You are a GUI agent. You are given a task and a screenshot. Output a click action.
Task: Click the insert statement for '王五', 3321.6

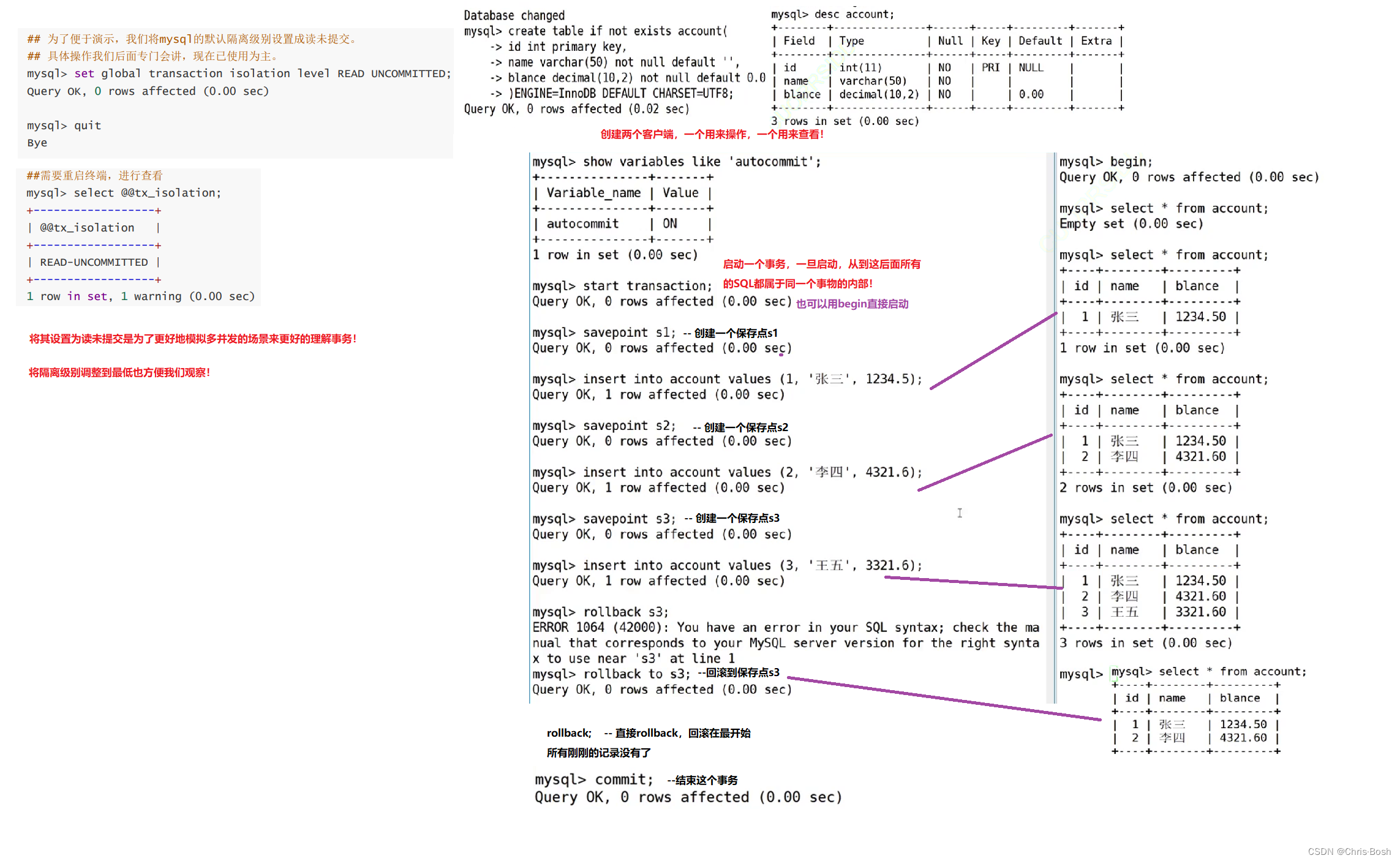tap(727, 565)
